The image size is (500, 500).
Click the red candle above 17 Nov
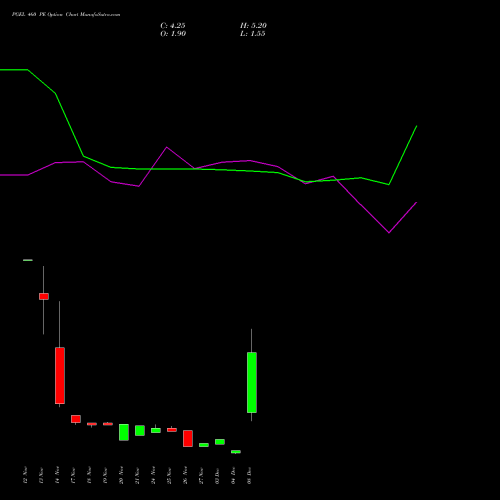(76, 419)
